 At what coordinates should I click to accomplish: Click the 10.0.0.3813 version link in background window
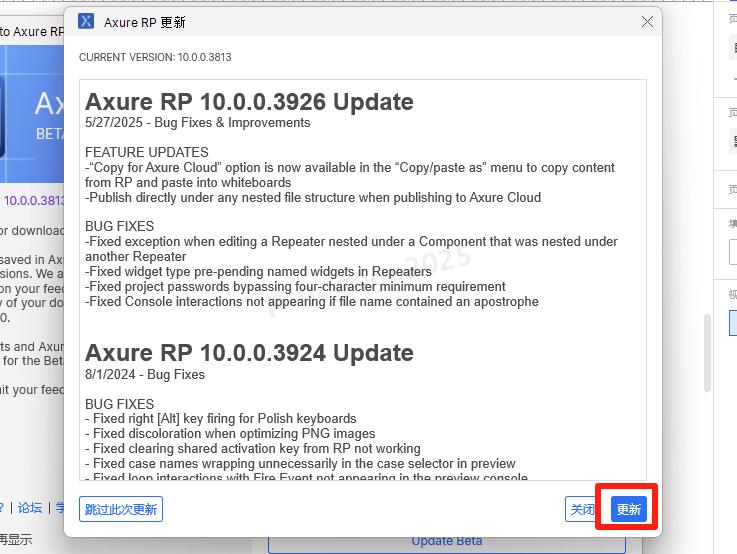click(34, 201)
